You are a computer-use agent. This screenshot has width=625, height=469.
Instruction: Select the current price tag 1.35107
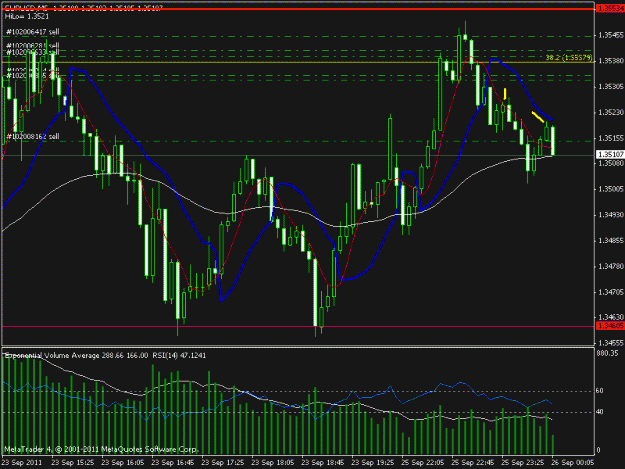click(610, 154)
